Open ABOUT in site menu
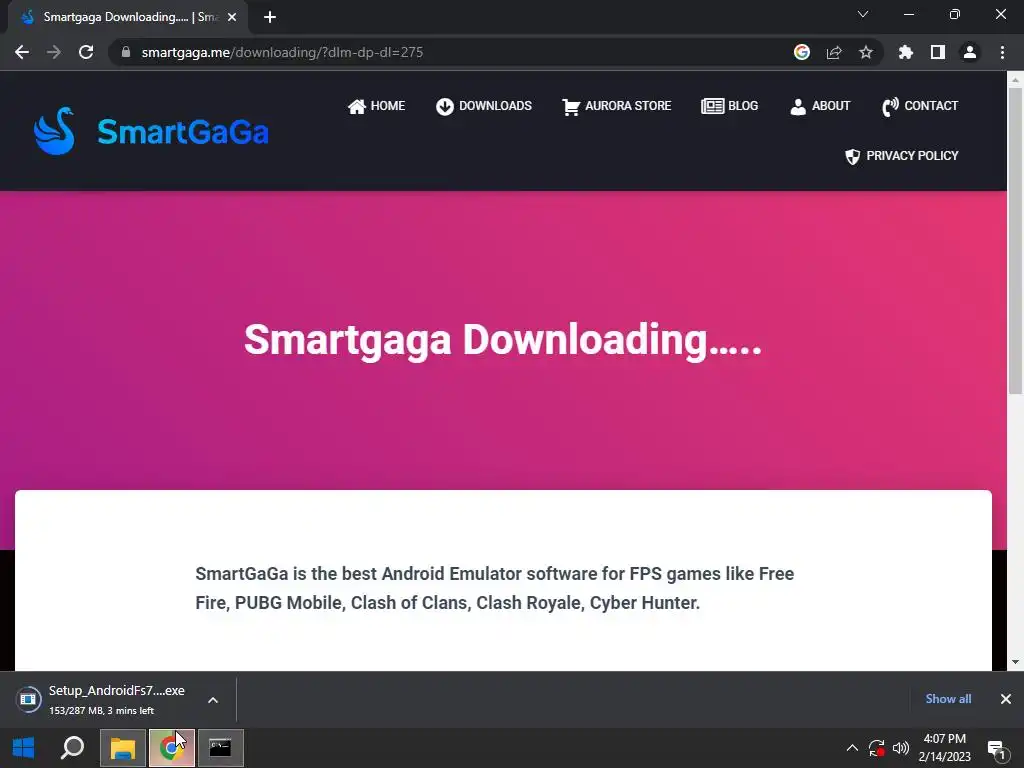Screen dimensions: 1024x768 pyautogui.click(x=820, y=106)
